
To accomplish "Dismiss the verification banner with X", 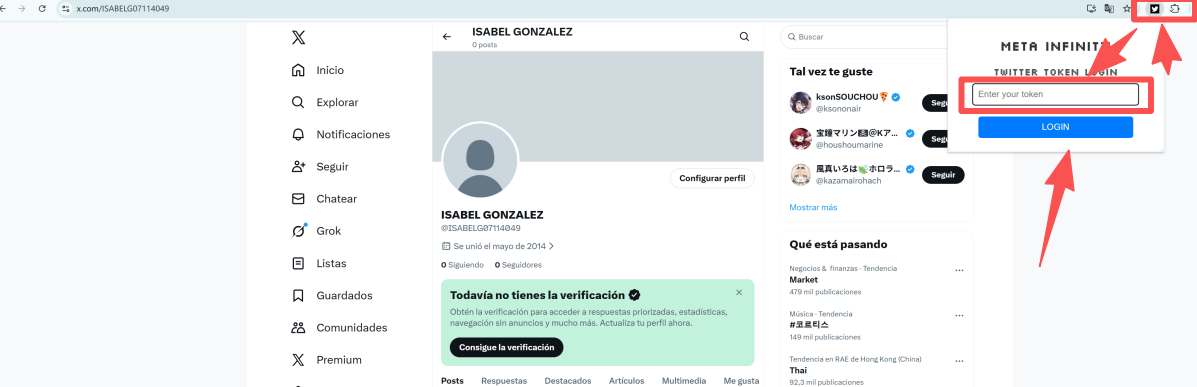I will point(739,292).
